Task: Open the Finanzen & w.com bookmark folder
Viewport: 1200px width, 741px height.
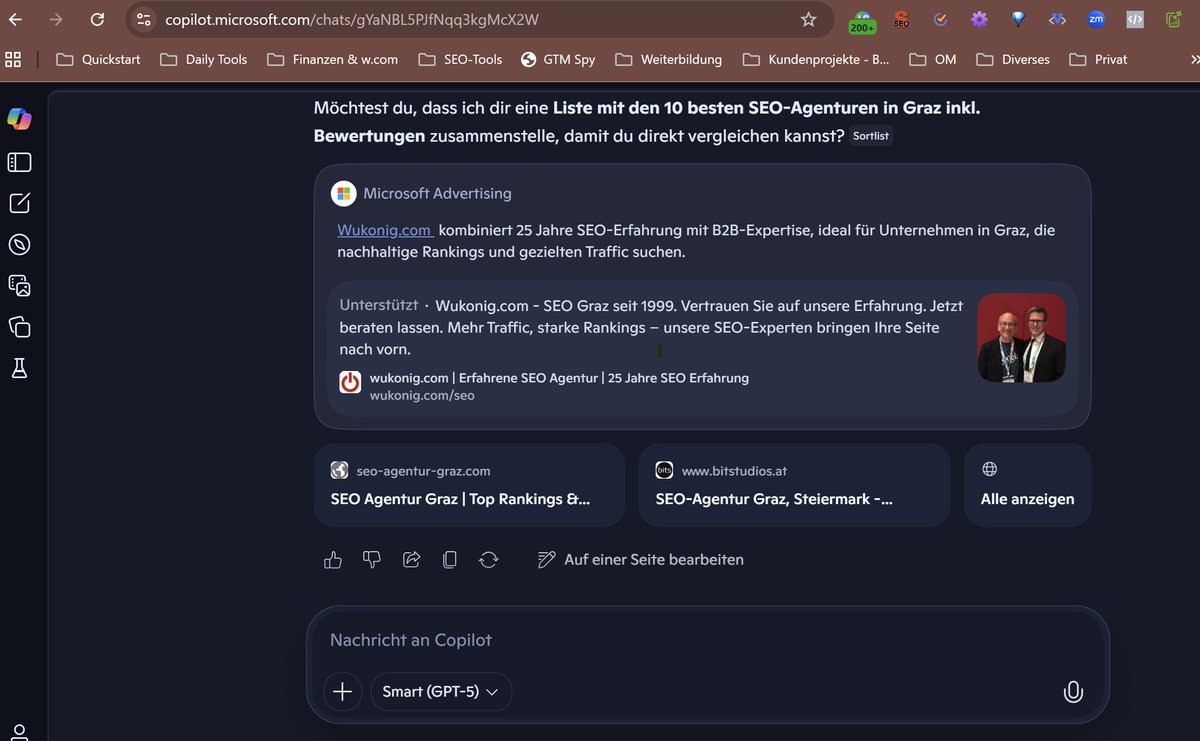Action: (x=333, y=59)
